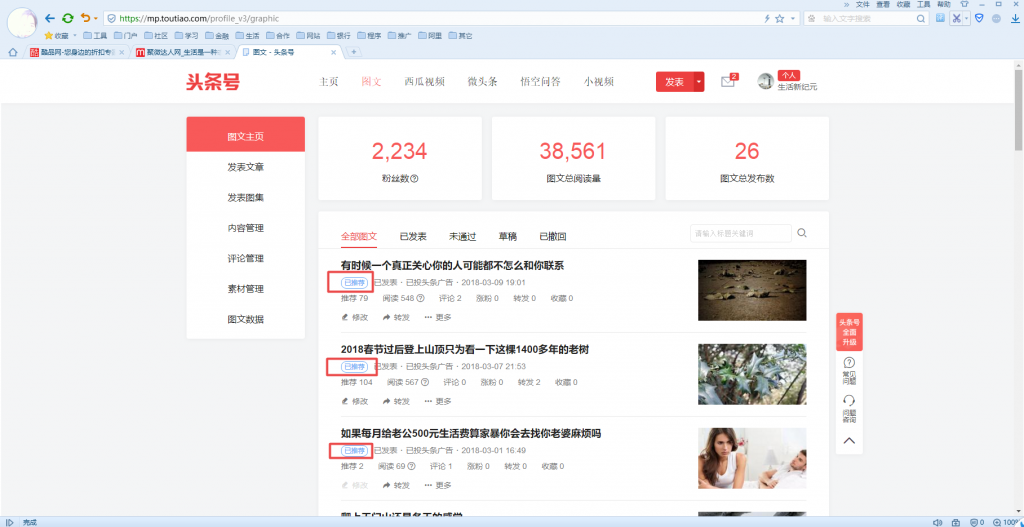This screenshot has height=527, width=1024.
Task: Click the title keyword search input field
Action: point(738,233)
